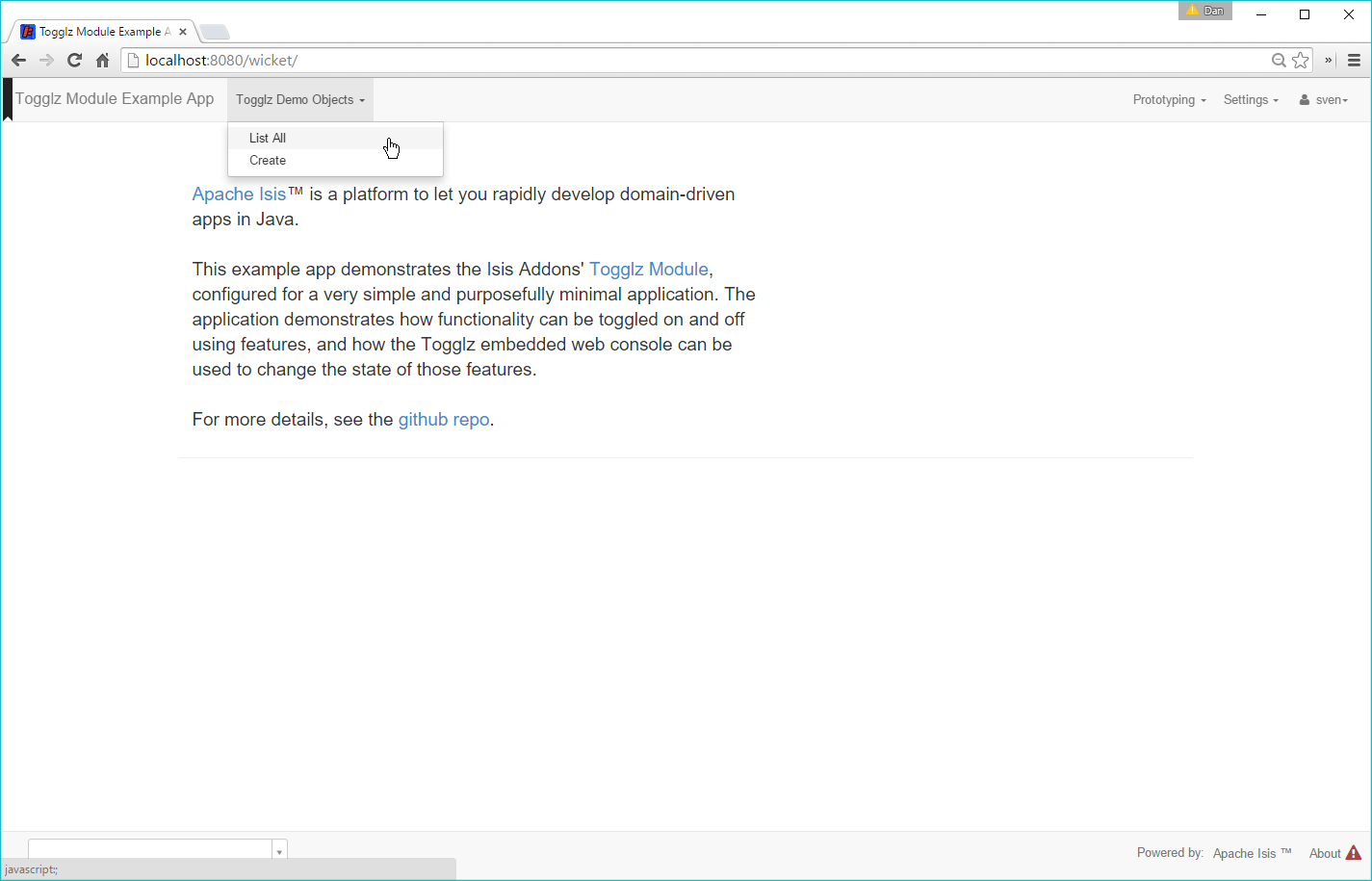Viewport: 1372px width, 881px height.
Task: Click into the footer text field
Action: pos(150,849)
